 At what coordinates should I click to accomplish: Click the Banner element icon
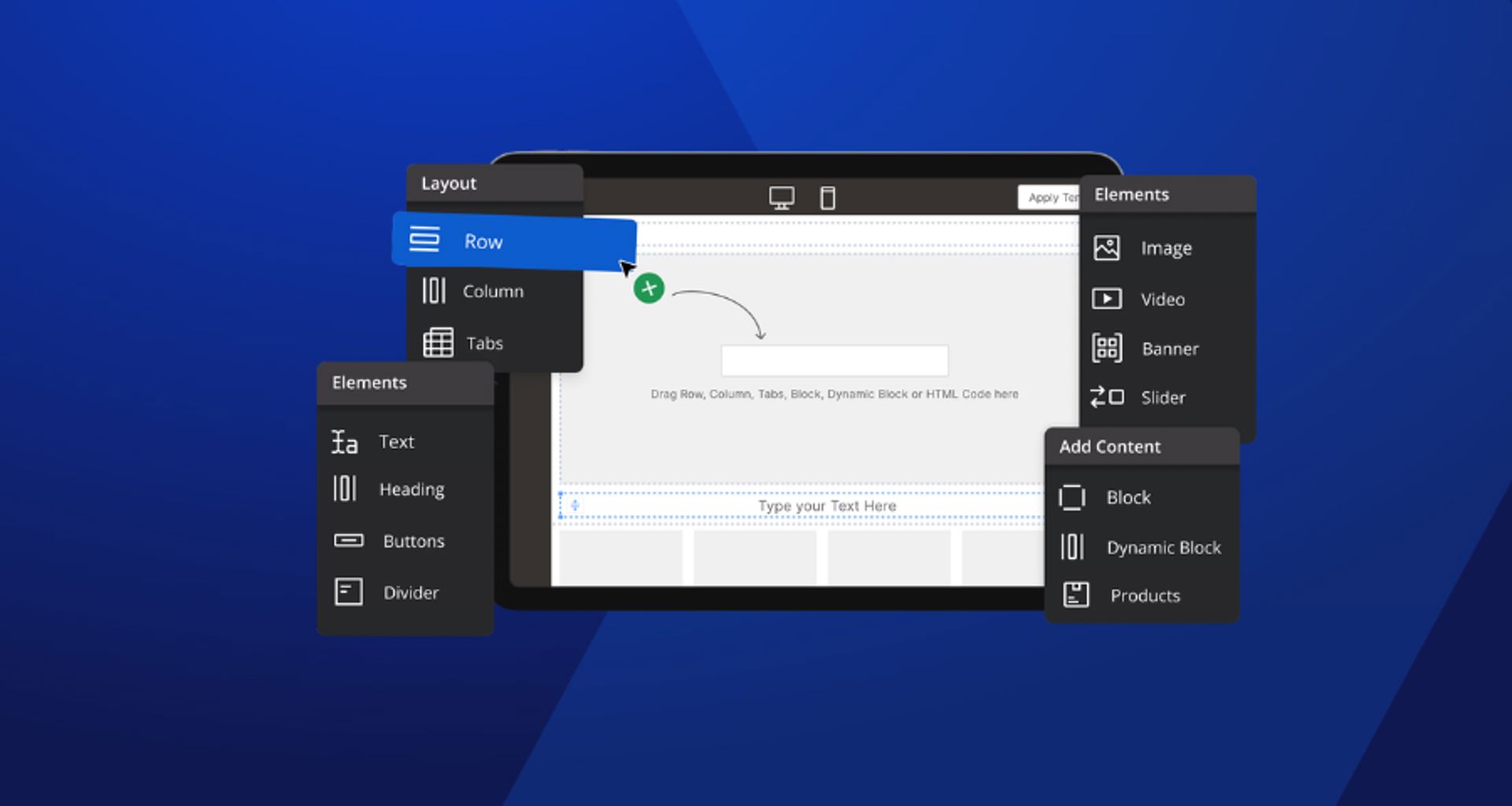click(x=1106, y=348)
